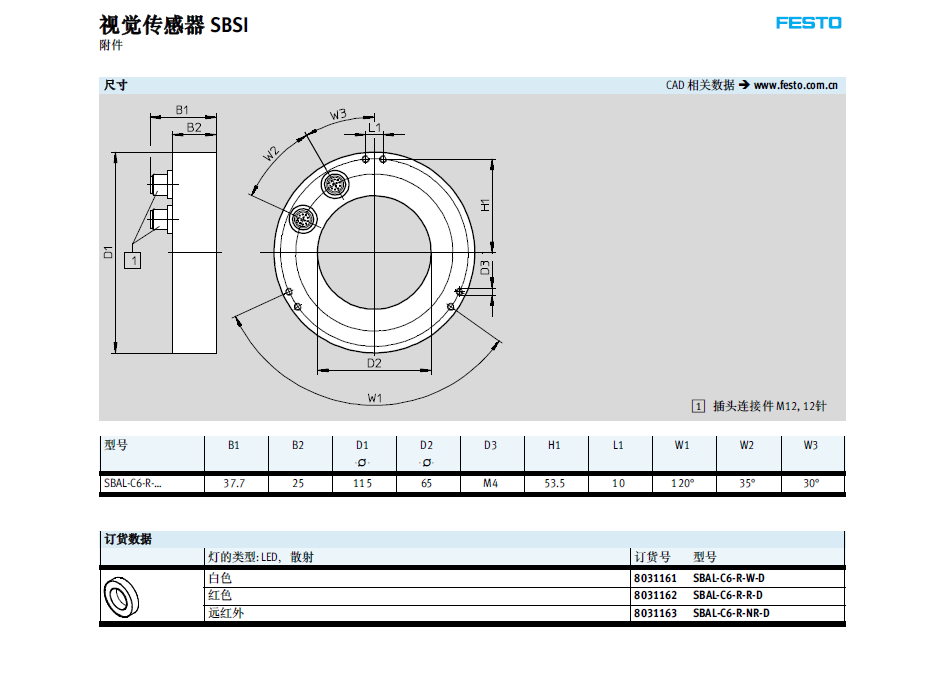Image resolution: width=934 pixels, height=674 pixels.
Task: Click dimension label D3 in the drawing
Action: click(485, 267)
